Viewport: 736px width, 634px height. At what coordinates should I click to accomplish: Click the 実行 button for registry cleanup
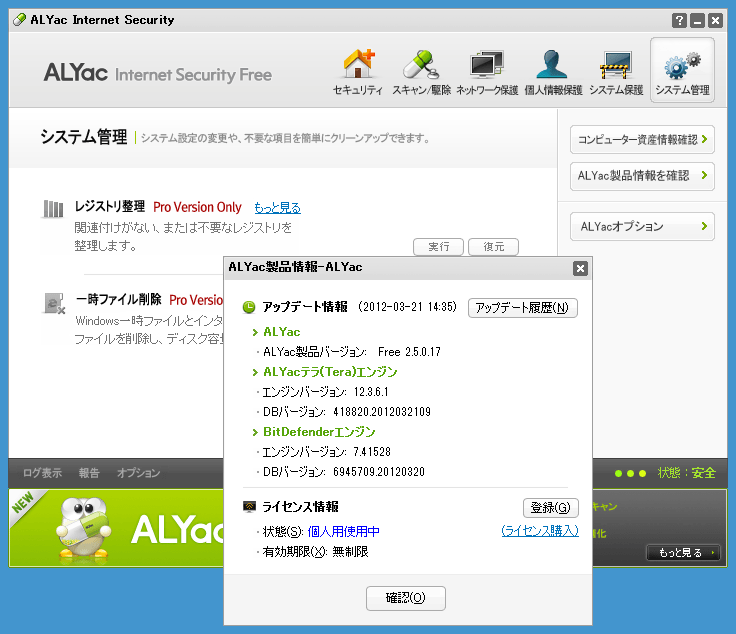click(438, 247)
